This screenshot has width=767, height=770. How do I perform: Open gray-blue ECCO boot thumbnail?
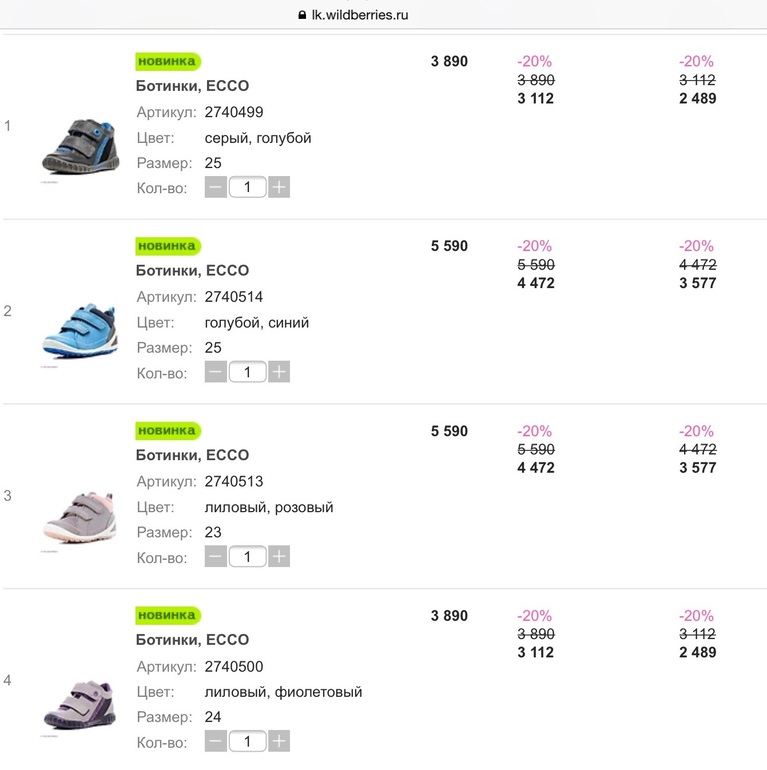(x=78, y=146)
